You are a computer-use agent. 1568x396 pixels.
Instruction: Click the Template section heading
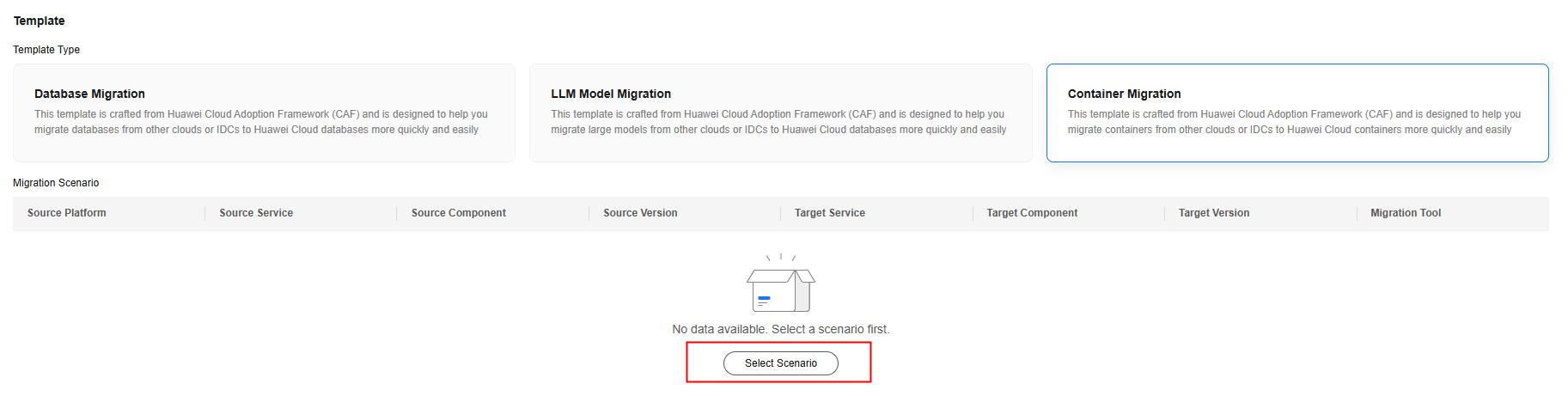(40, 21)
